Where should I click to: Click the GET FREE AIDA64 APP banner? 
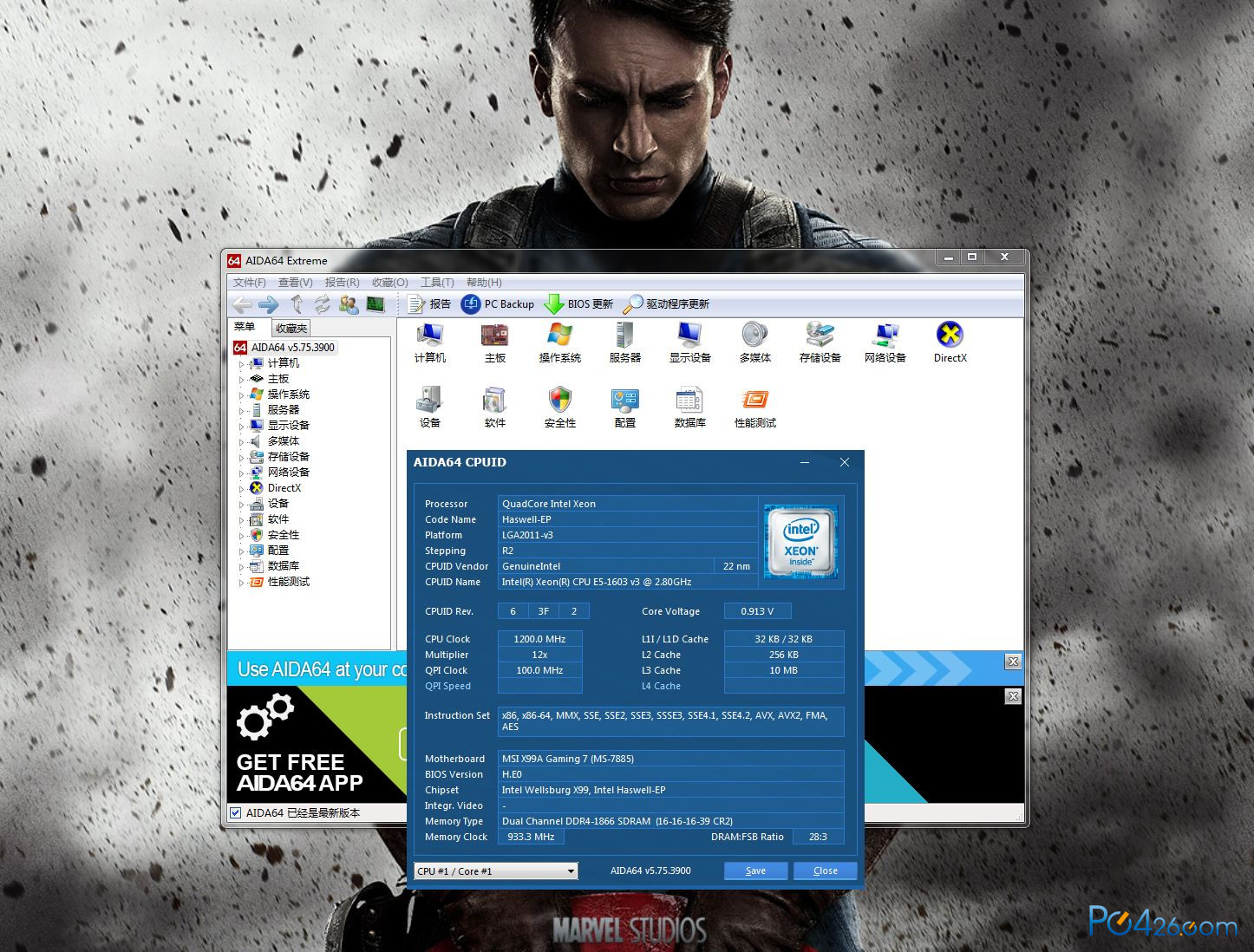point(317,744)
